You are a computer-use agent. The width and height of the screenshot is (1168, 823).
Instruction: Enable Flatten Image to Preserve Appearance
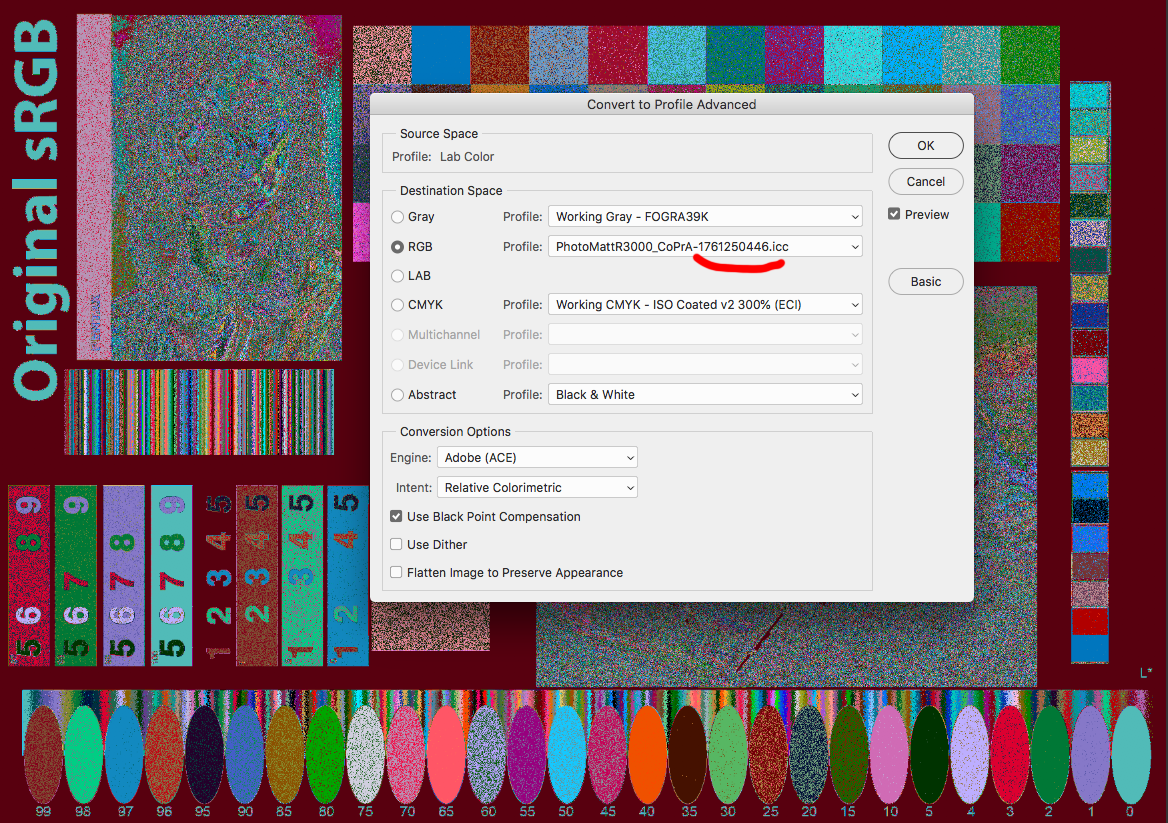(397, 573)
